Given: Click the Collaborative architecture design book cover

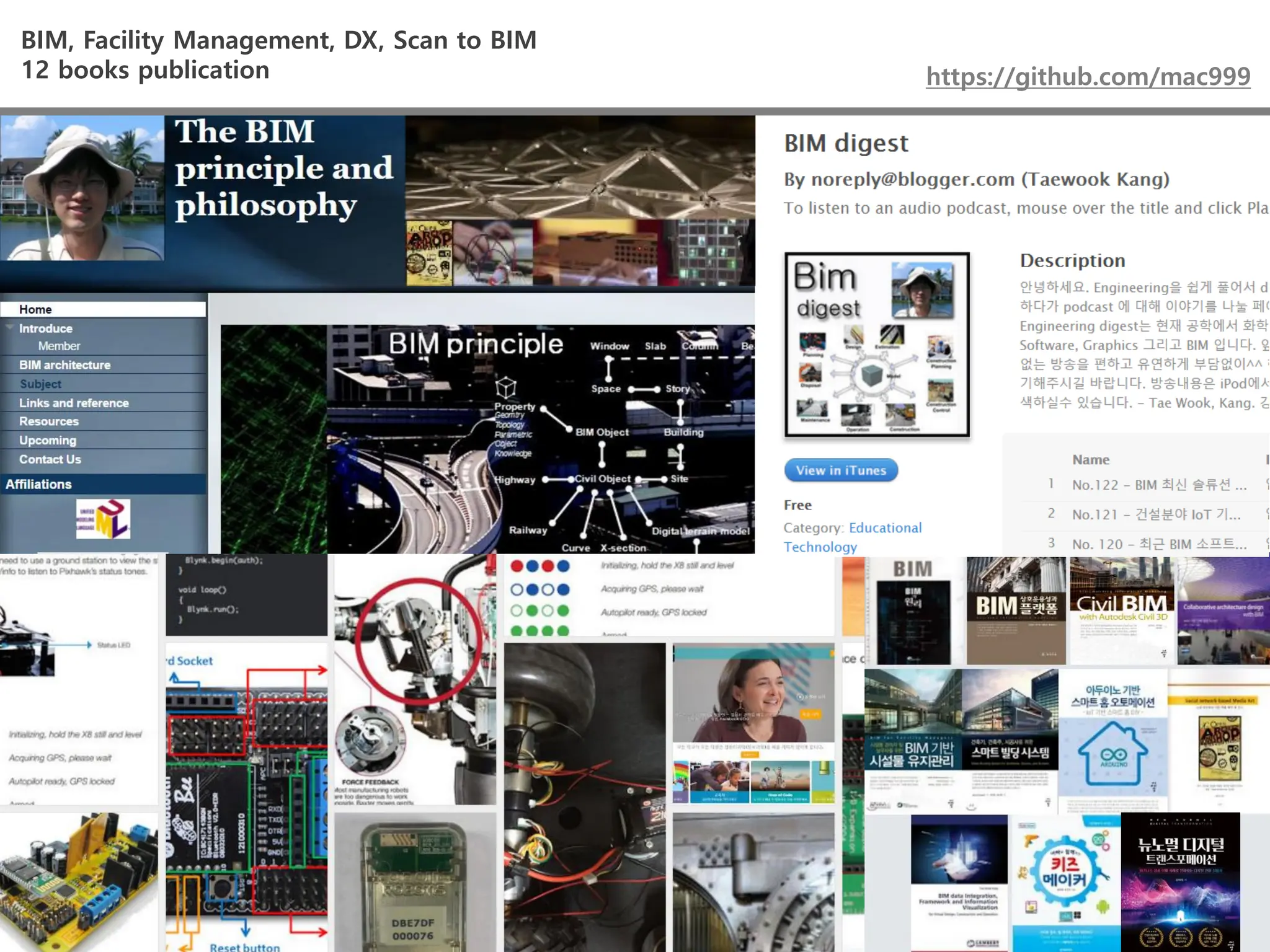Looking at the screenshot, I should [x=1223, y=610].
